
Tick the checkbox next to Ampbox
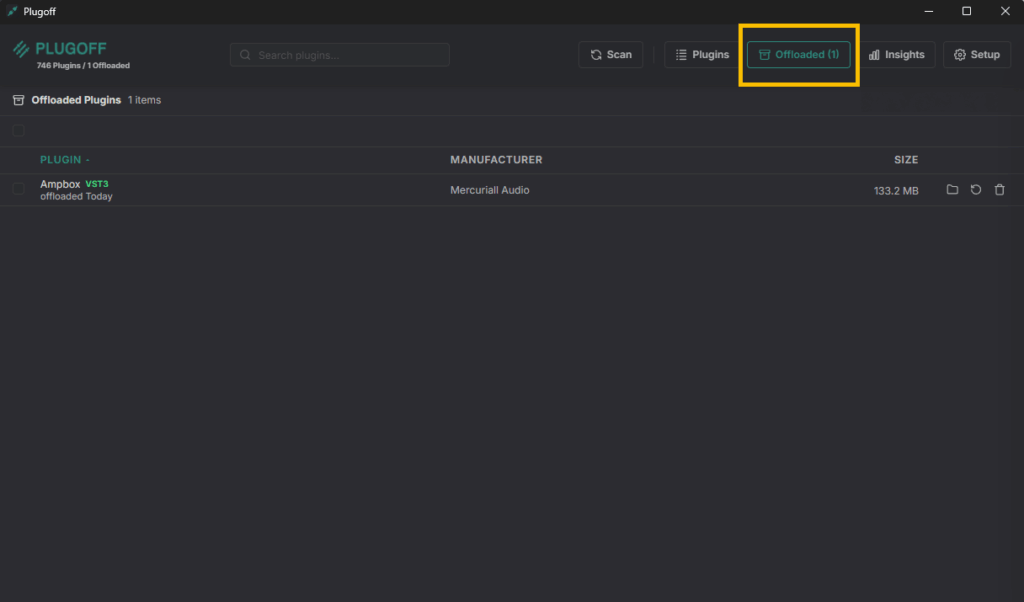click(x=18, y=189)
